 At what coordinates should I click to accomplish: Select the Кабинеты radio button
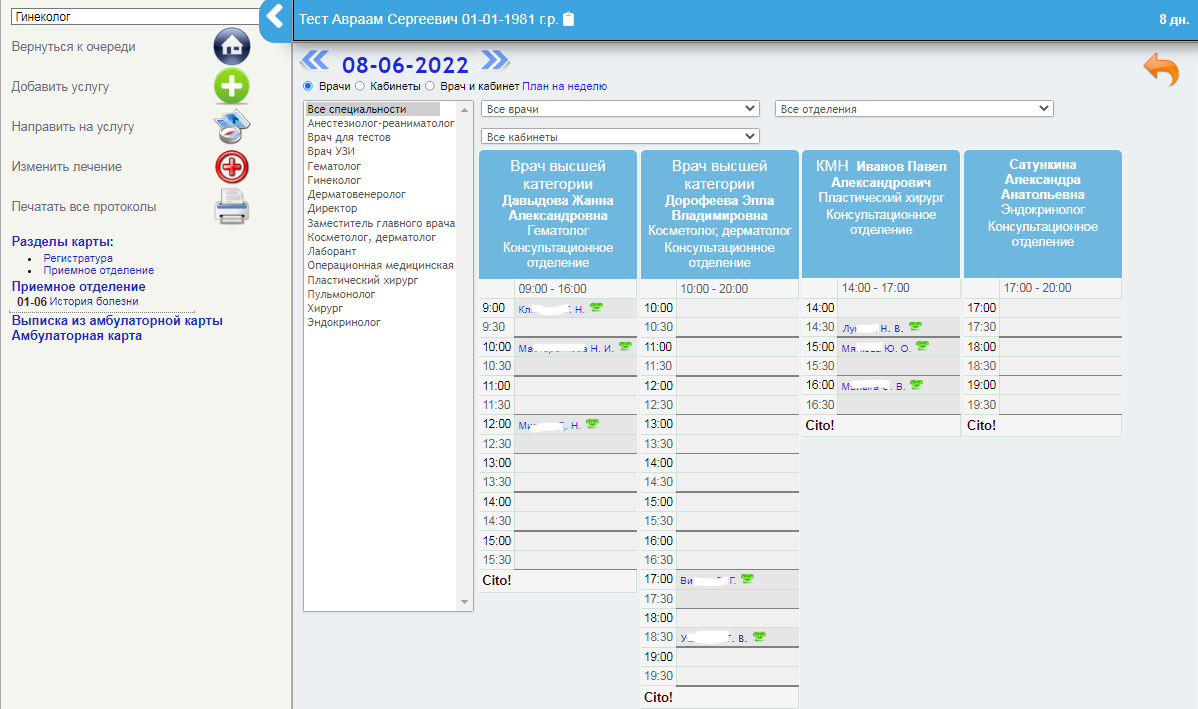click(x=360, y=86)
